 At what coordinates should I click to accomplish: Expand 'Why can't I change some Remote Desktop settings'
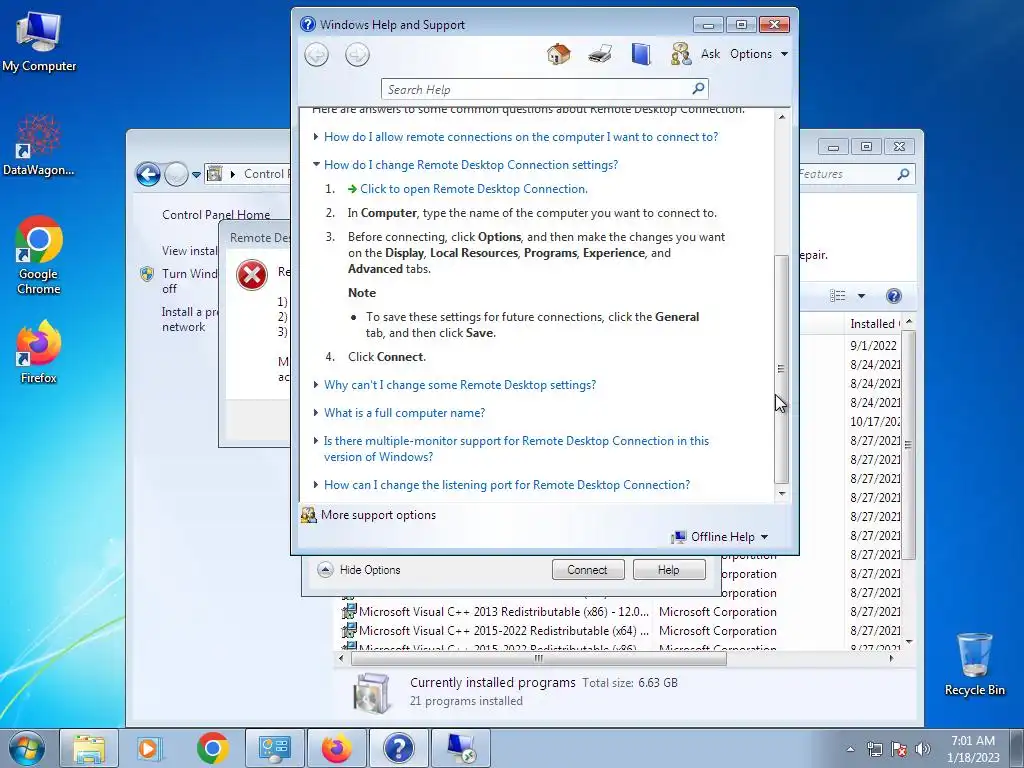460,385
